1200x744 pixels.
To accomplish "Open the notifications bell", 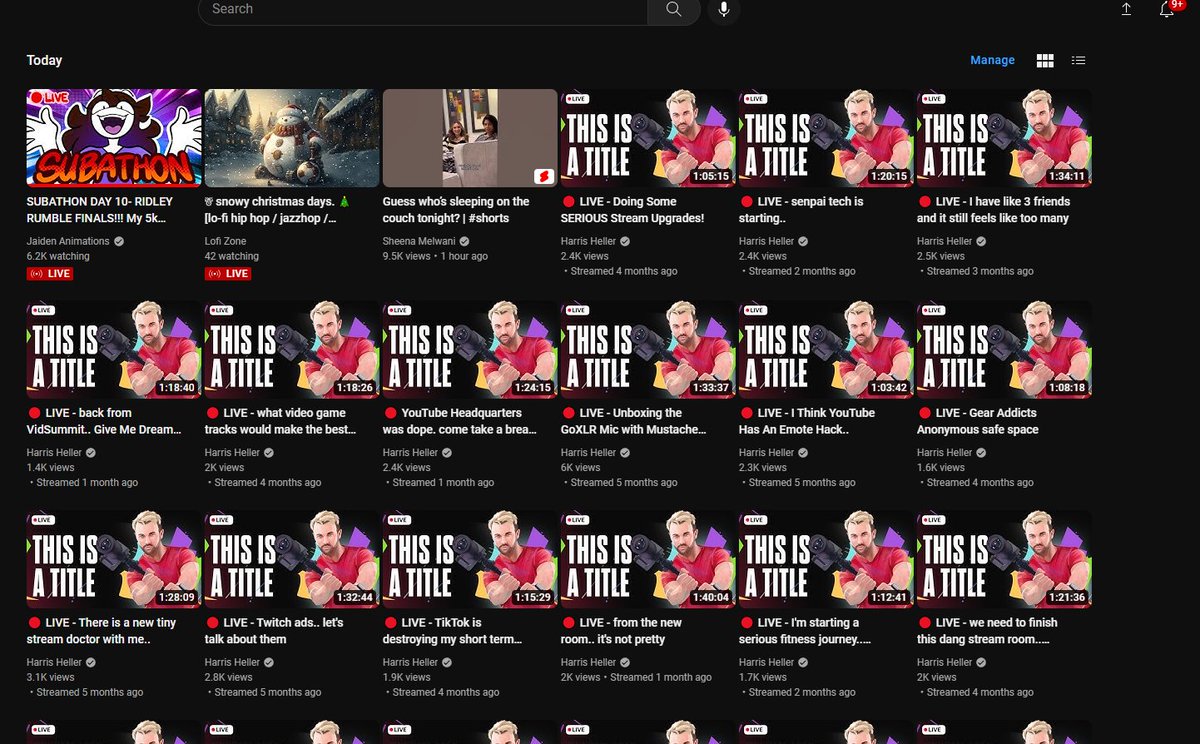I will click(x=1166, y=9).
